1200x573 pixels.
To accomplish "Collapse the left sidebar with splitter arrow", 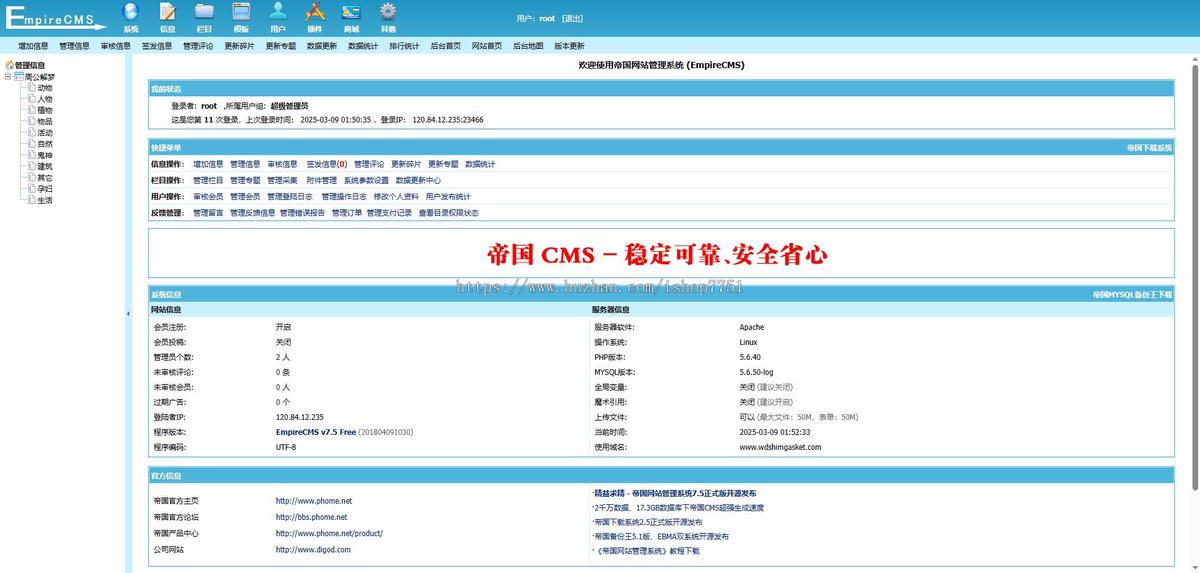I will pyautogui.click(x=127, y=314).
